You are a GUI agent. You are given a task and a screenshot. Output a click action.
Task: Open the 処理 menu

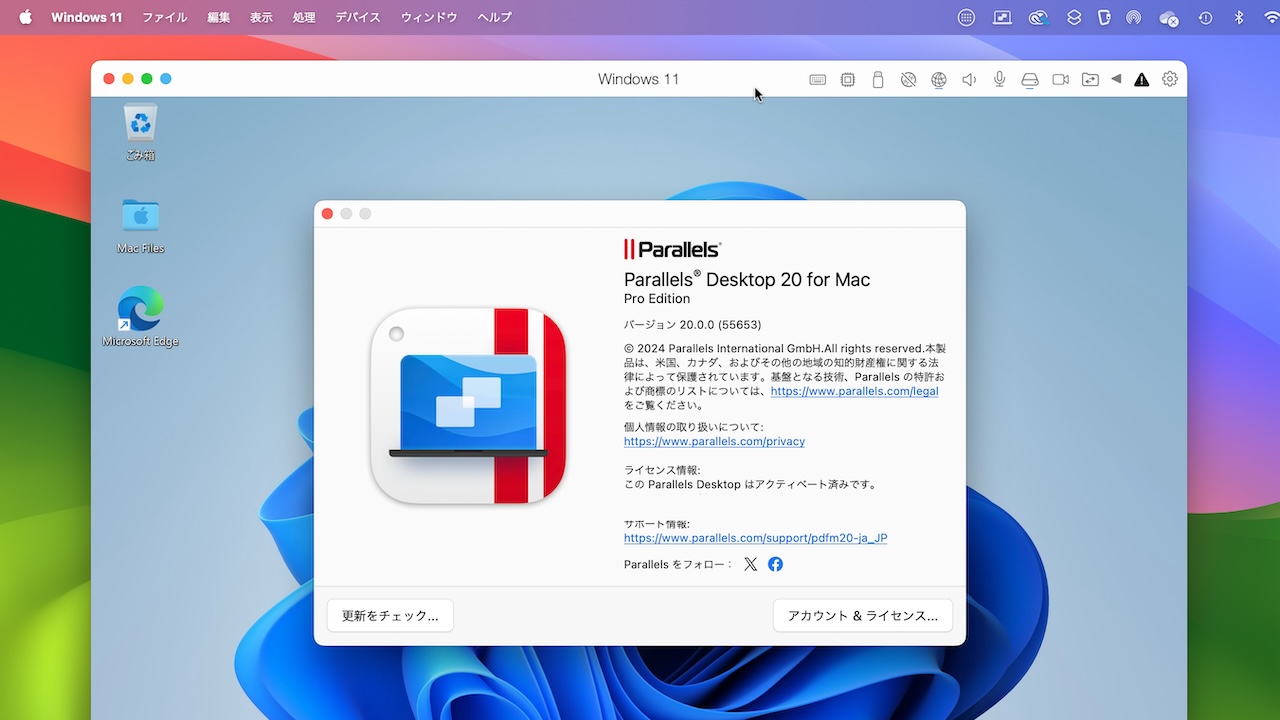coord(304,17)
